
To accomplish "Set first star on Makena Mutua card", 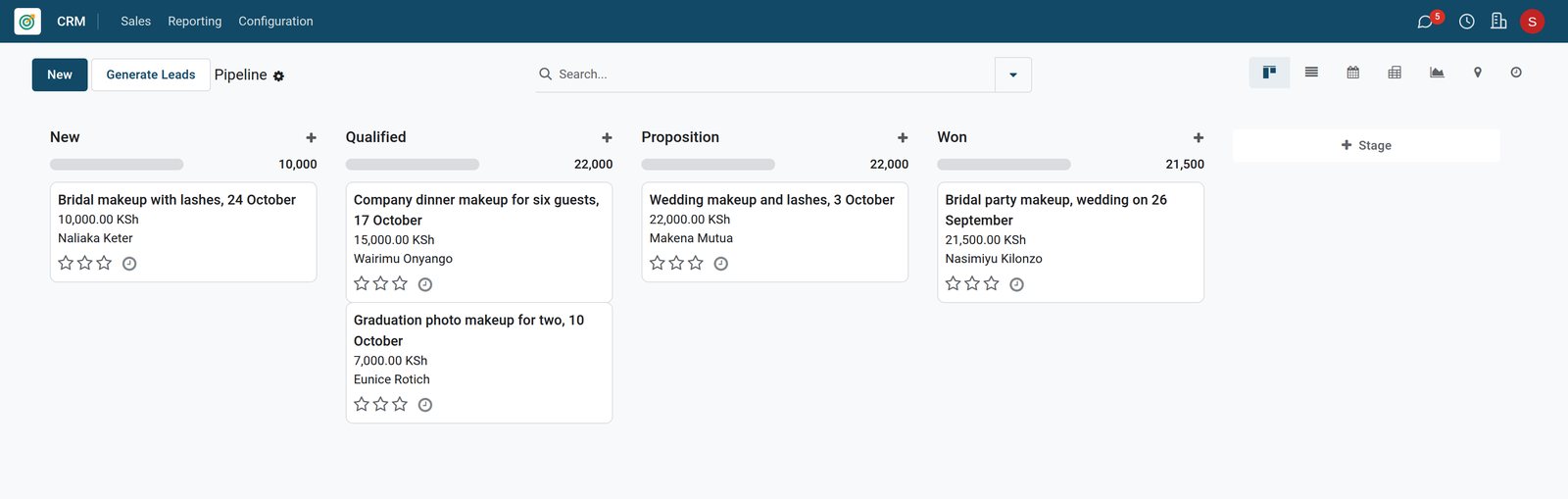I will (658, 263).
